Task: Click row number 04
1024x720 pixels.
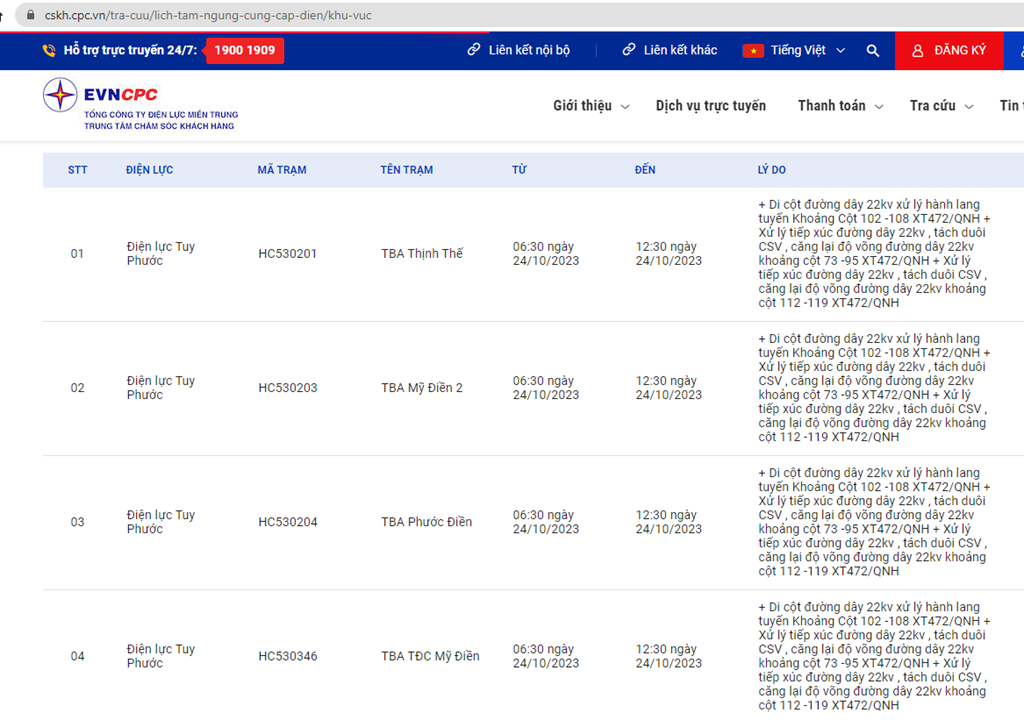Action: (77, 656)
